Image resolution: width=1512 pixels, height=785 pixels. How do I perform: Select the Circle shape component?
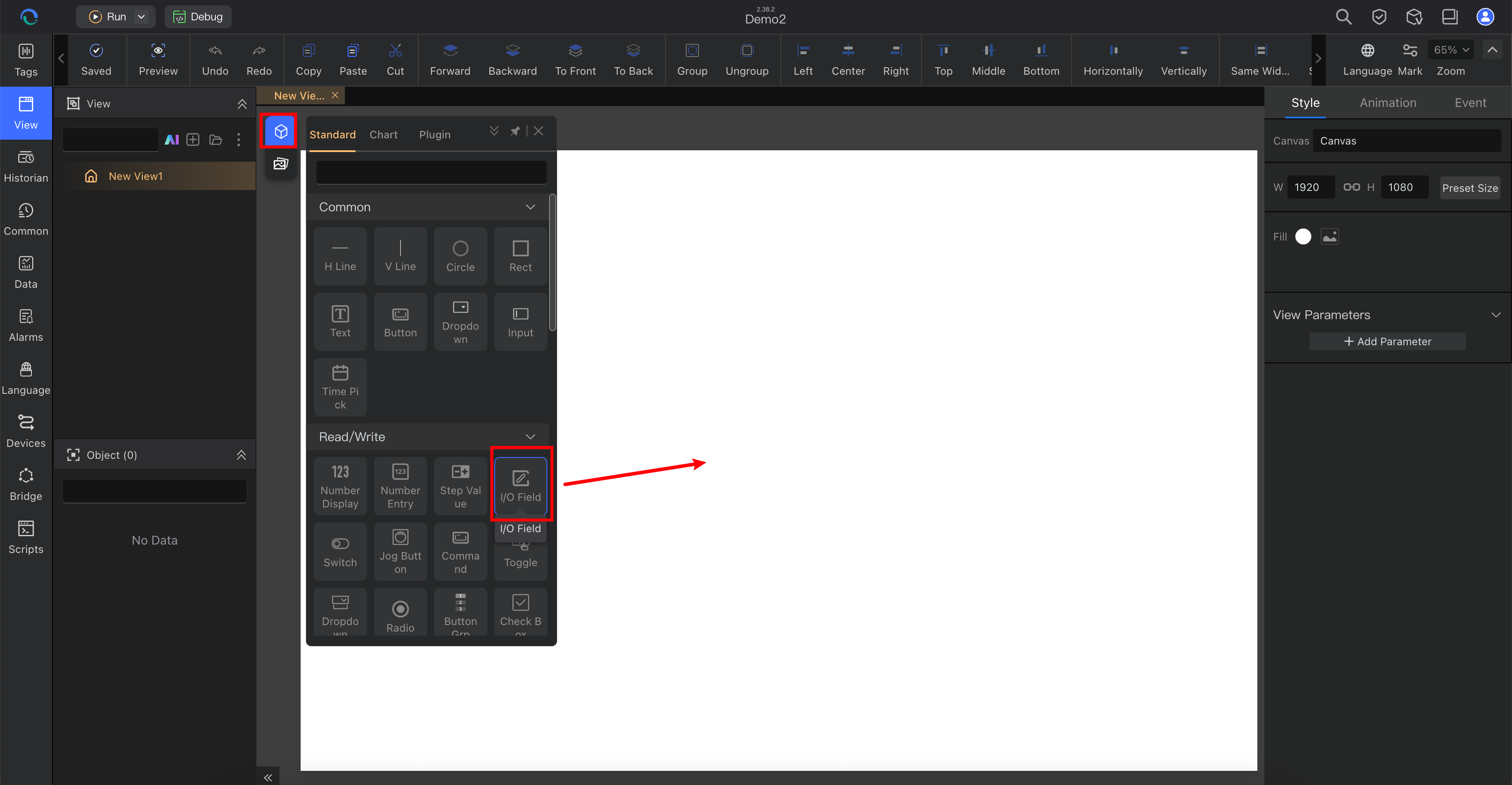pos(460,256)
